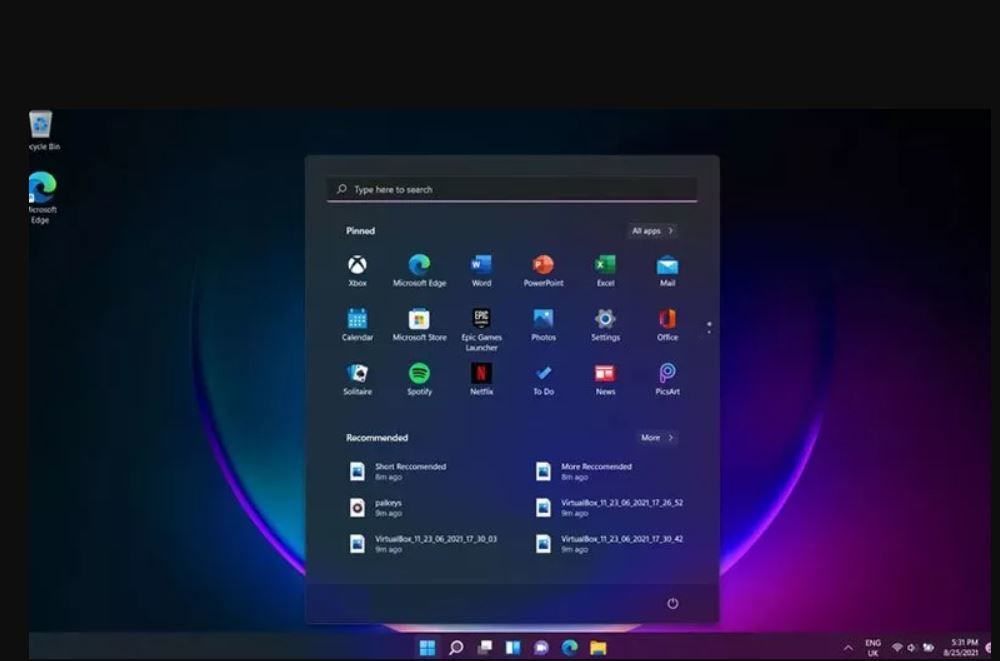Open PowerPoint pinned app
The height and width of the screenshot is (661, 1000).
[x=543, y=271]
